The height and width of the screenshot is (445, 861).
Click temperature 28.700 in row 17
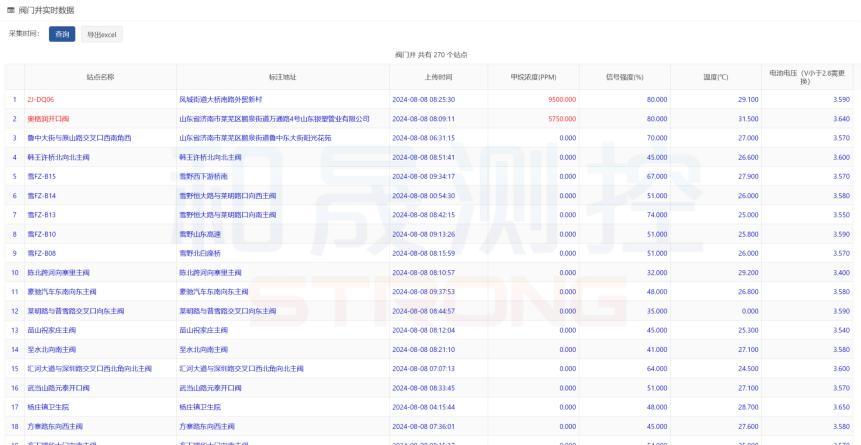748,407
